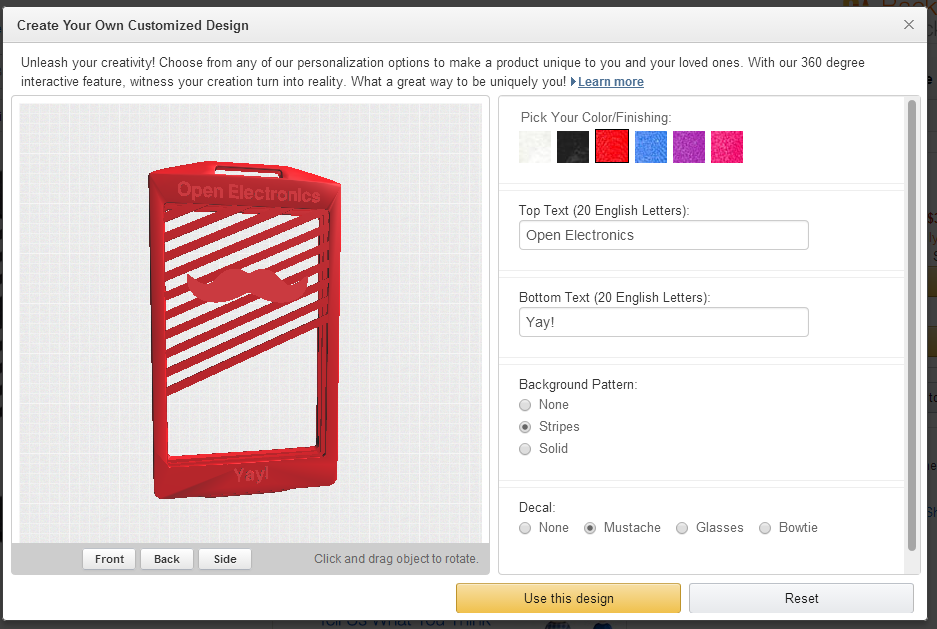
Task: Show the Side view of the model
Action: [225, 559]
